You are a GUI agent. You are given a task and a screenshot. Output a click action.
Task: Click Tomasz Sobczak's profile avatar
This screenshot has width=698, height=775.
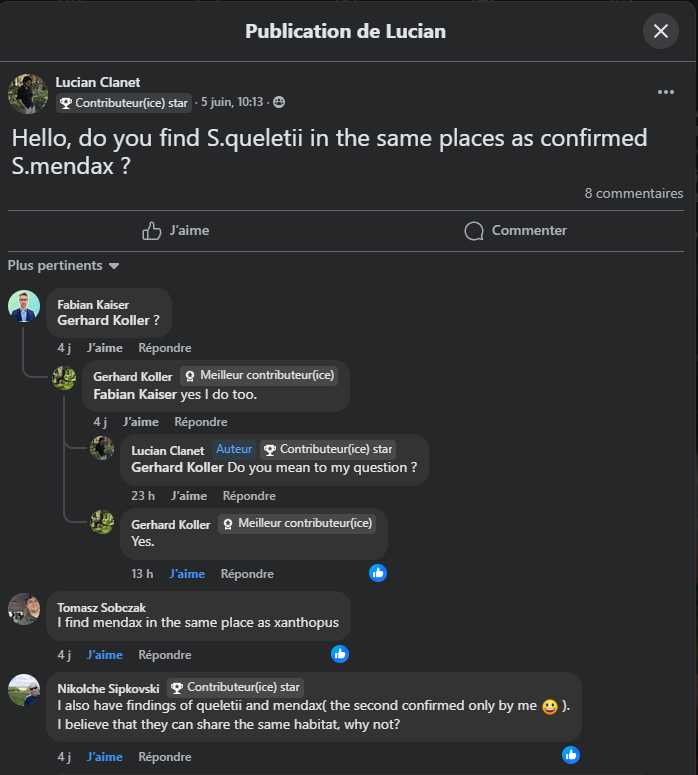[24, 609]
